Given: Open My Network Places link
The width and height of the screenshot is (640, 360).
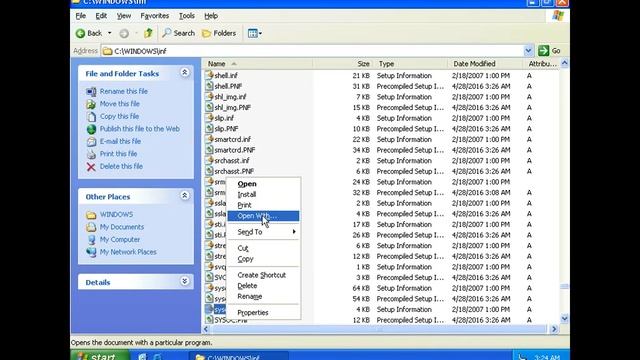Looking at the screenshot, I should (x=128, y=252).
